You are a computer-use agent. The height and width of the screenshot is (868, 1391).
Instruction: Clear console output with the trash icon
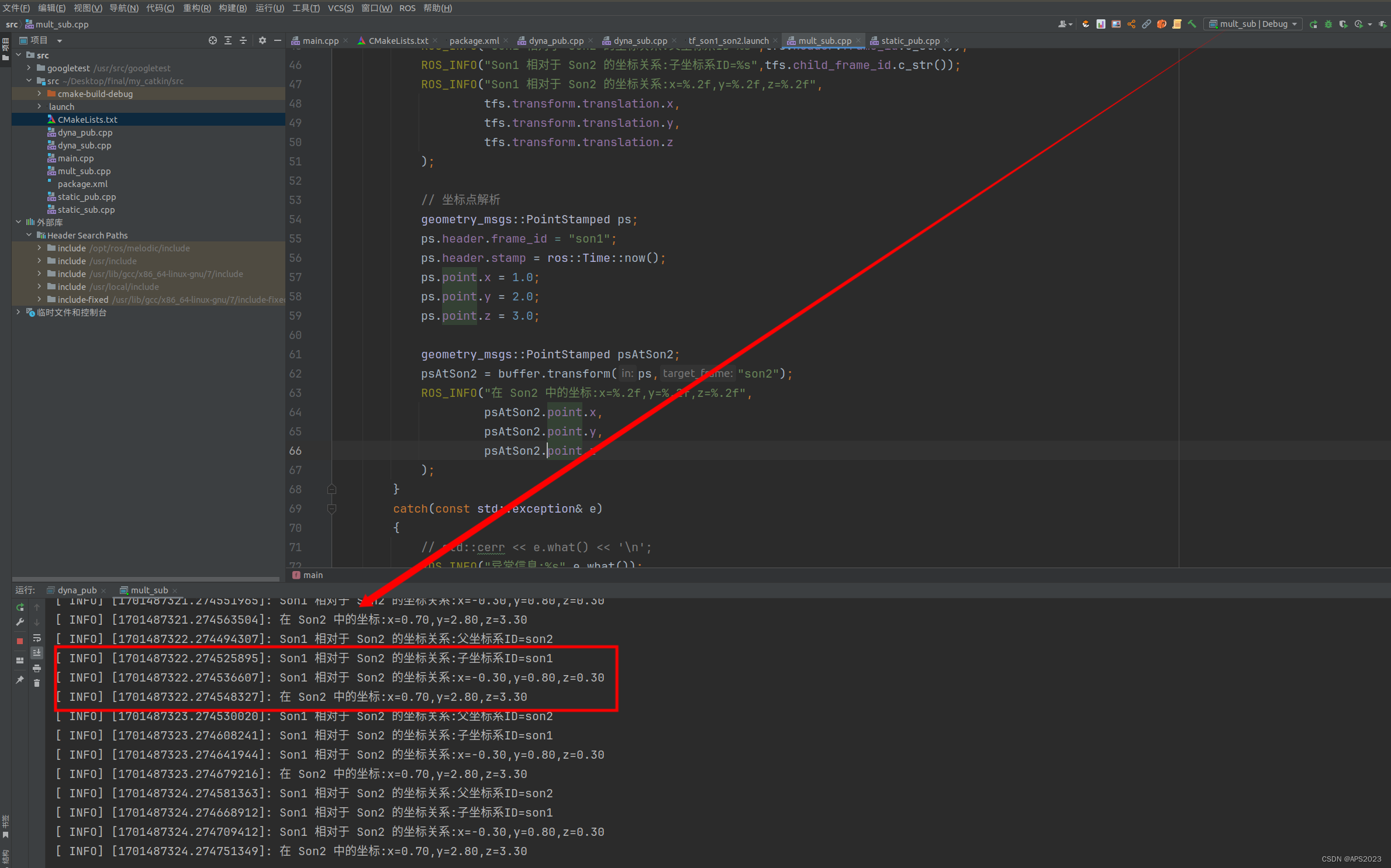click(37, 683)
